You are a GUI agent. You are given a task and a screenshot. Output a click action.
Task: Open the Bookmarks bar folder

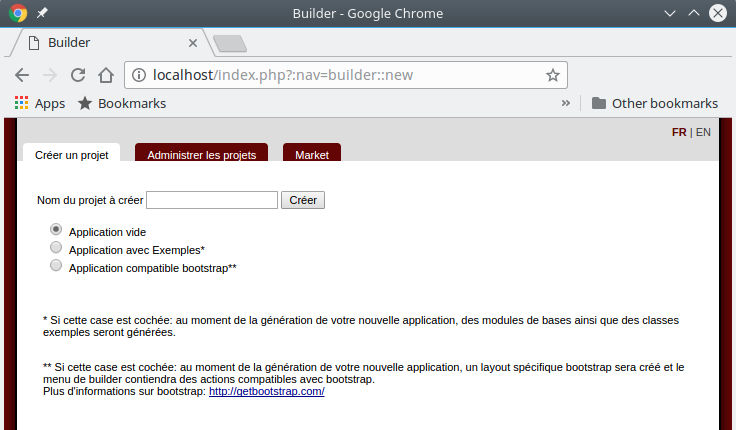[121, 103]
